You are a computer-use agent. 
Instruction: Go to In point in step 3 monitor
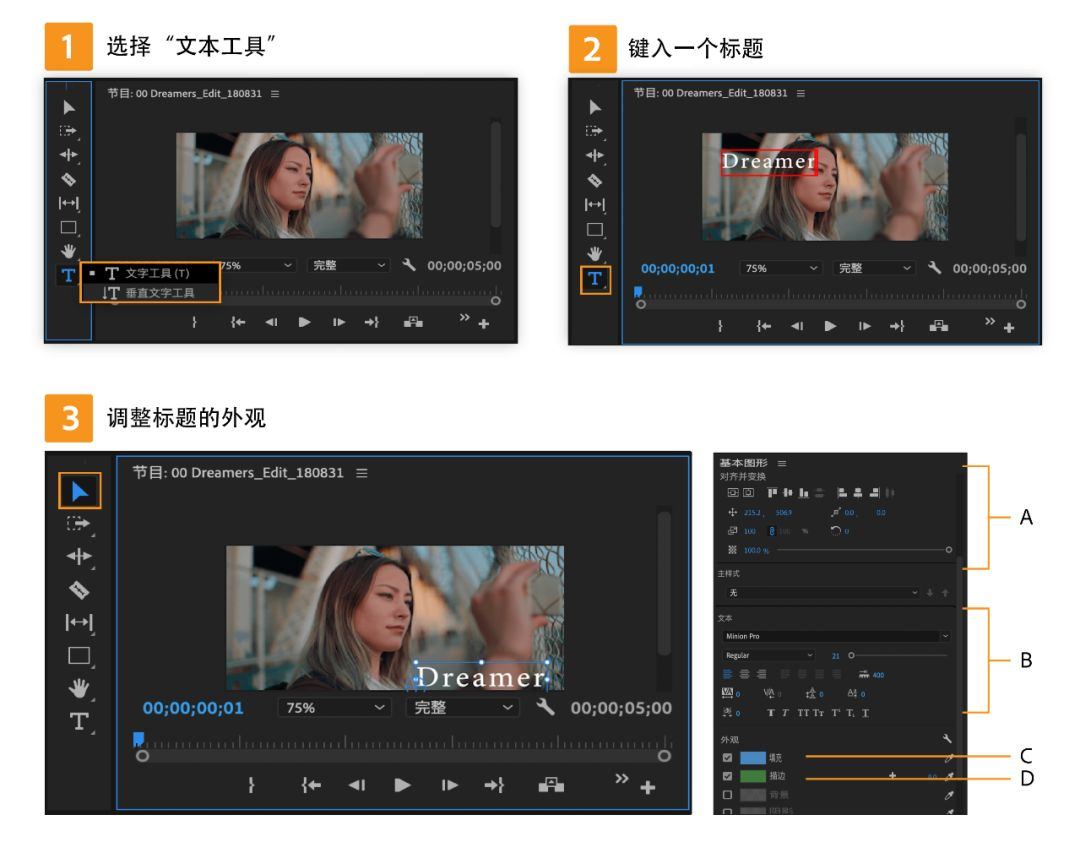pos(311,785)
